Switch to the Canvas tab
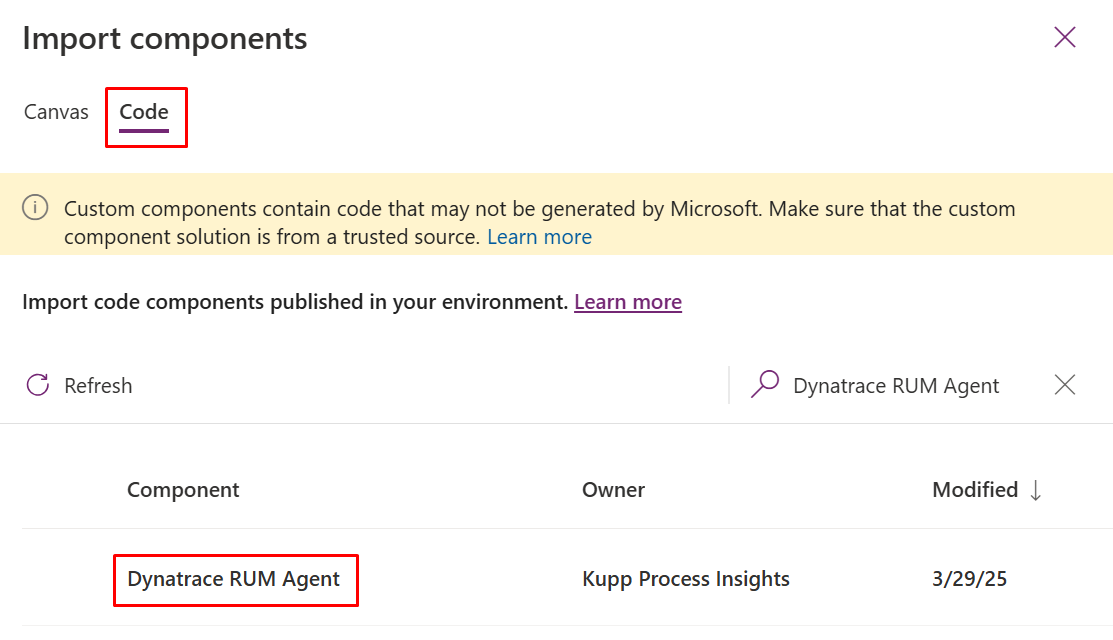This screenshot has width=1113, height=640. point(56,112)
